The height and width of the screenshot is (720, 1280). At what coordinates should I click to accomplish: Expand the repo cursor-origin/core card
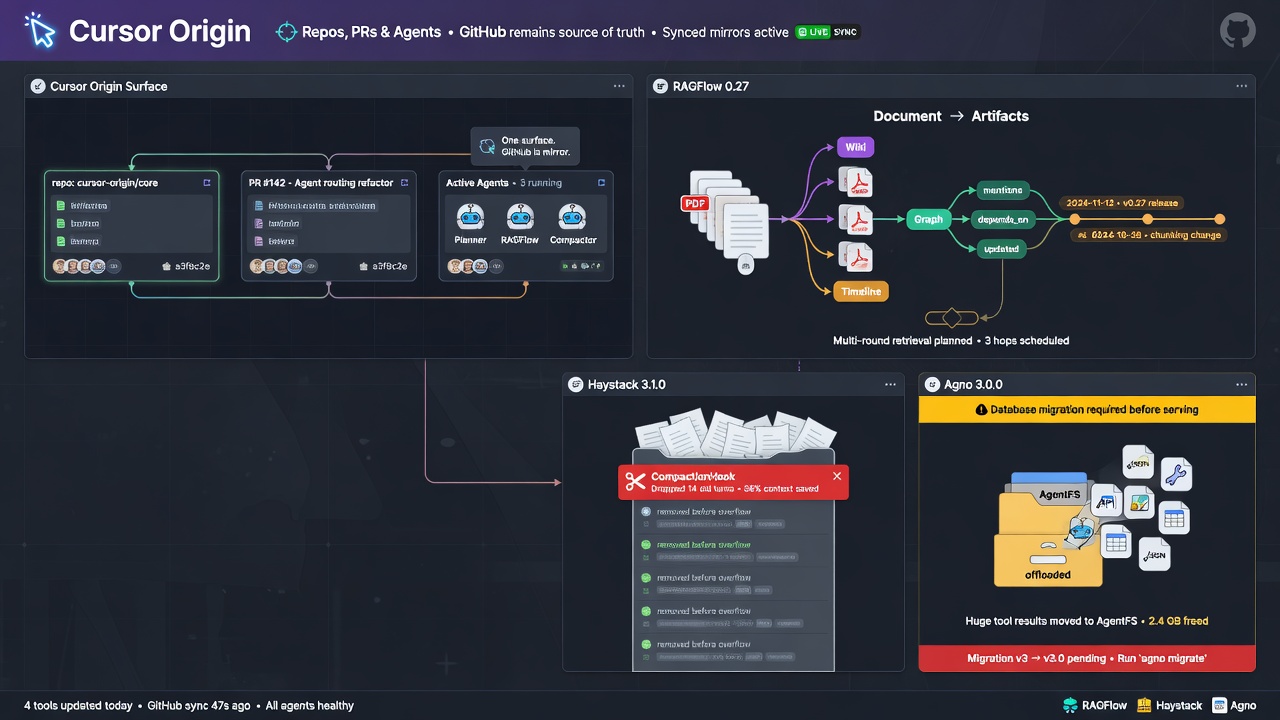(207, 183)
